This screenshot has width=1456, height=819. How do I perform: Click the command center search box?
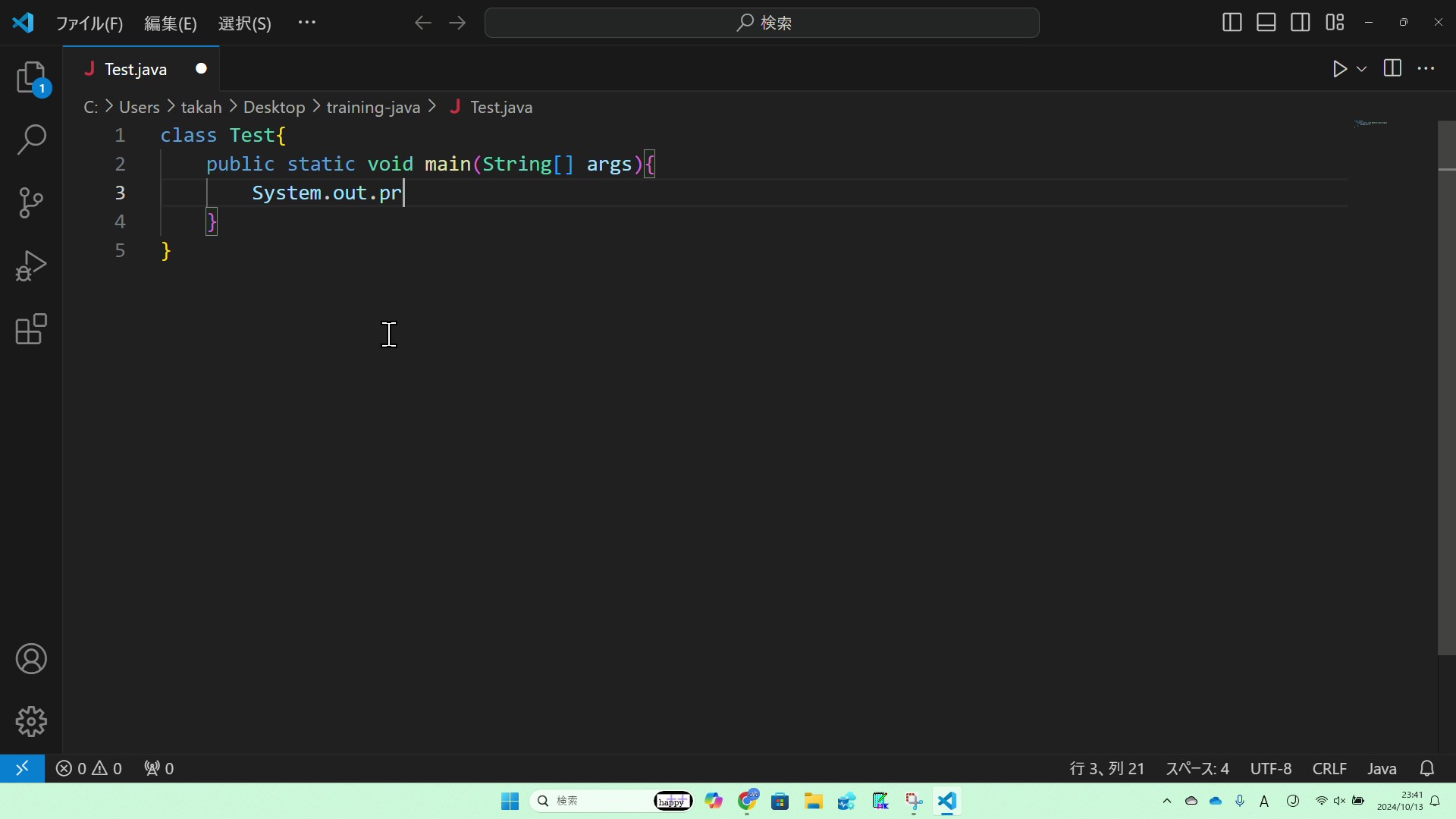point(761,23)
